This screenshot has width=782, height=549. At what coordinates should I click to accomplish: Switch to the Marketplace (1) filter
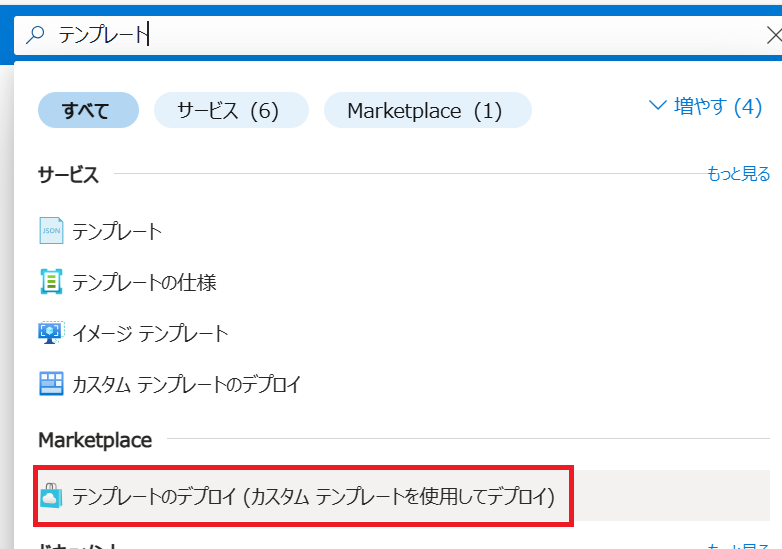coord(428,110)
